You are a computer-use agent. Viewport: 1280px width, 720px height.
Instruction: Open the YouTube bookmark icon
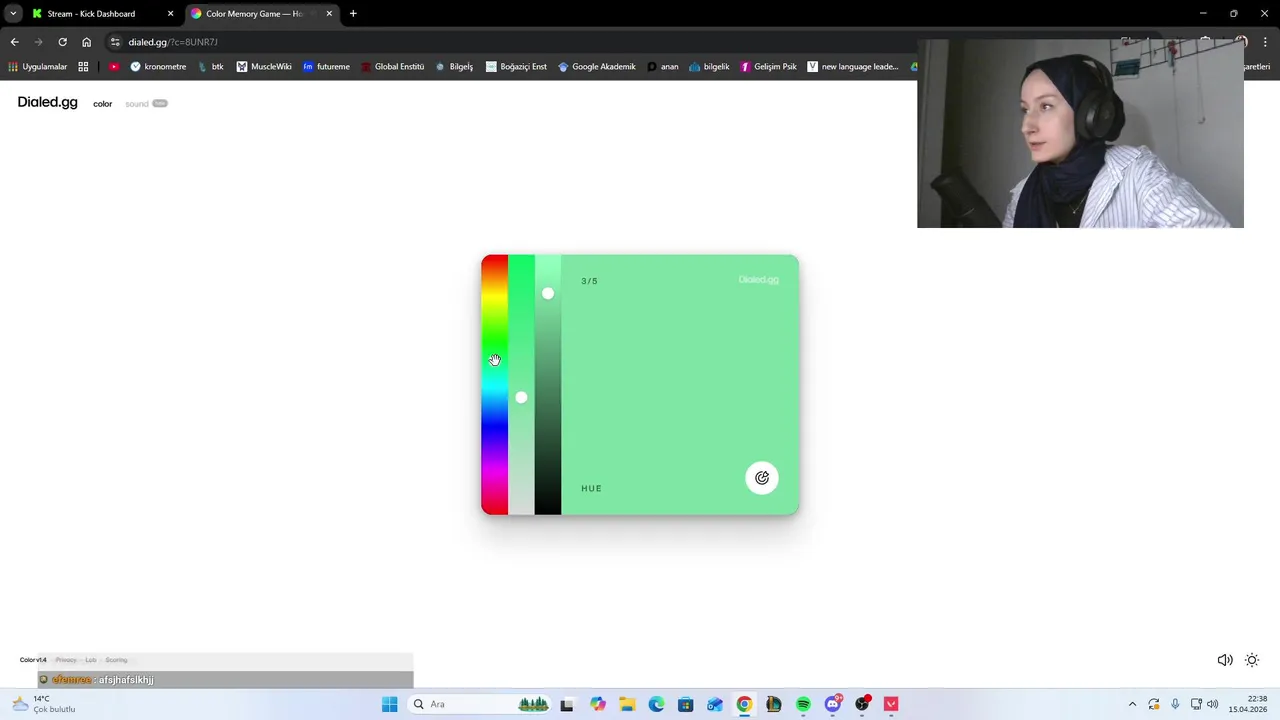[114, 67]
